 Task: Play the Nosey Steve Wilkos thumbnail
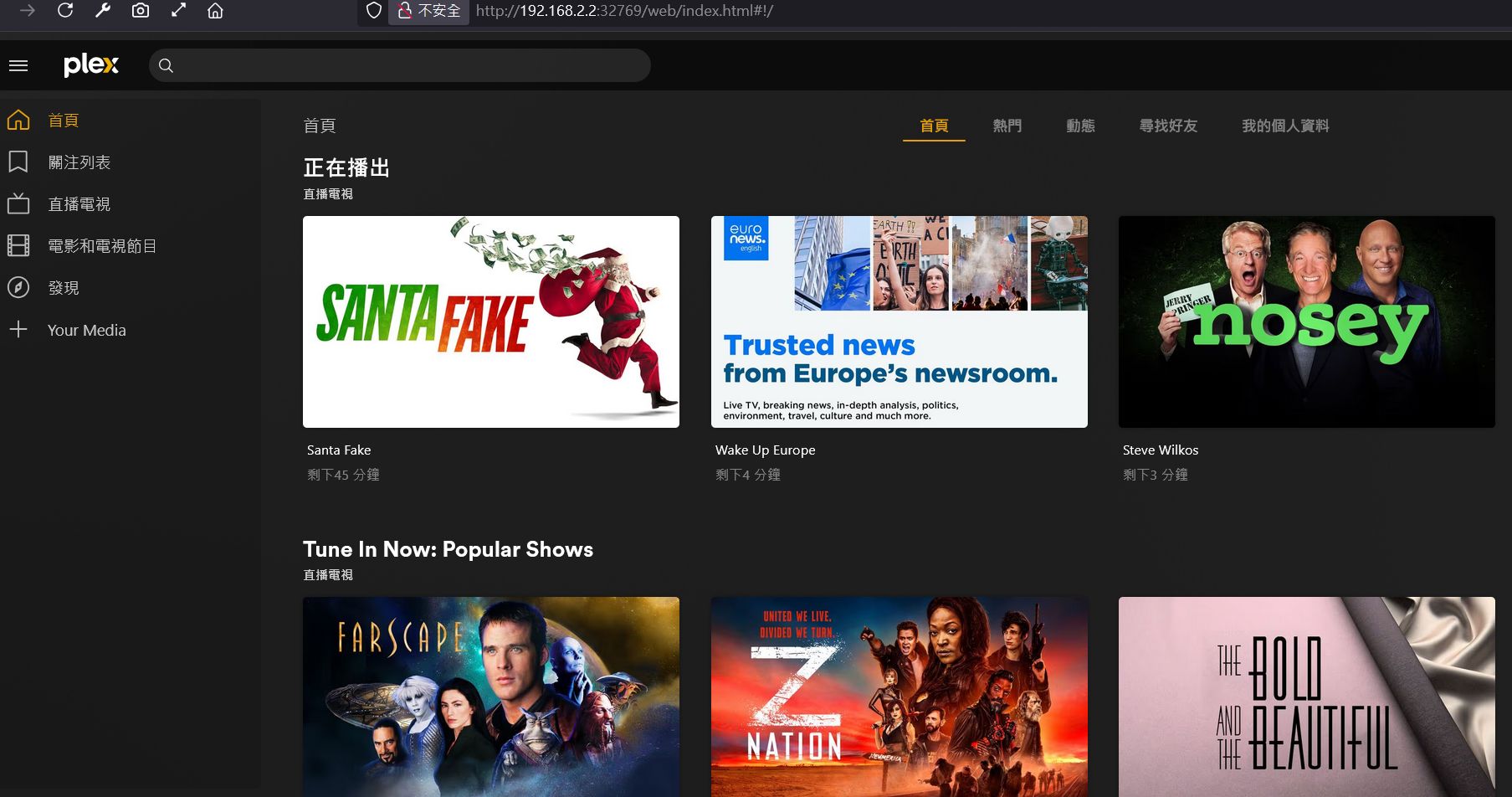(1307, 321)
